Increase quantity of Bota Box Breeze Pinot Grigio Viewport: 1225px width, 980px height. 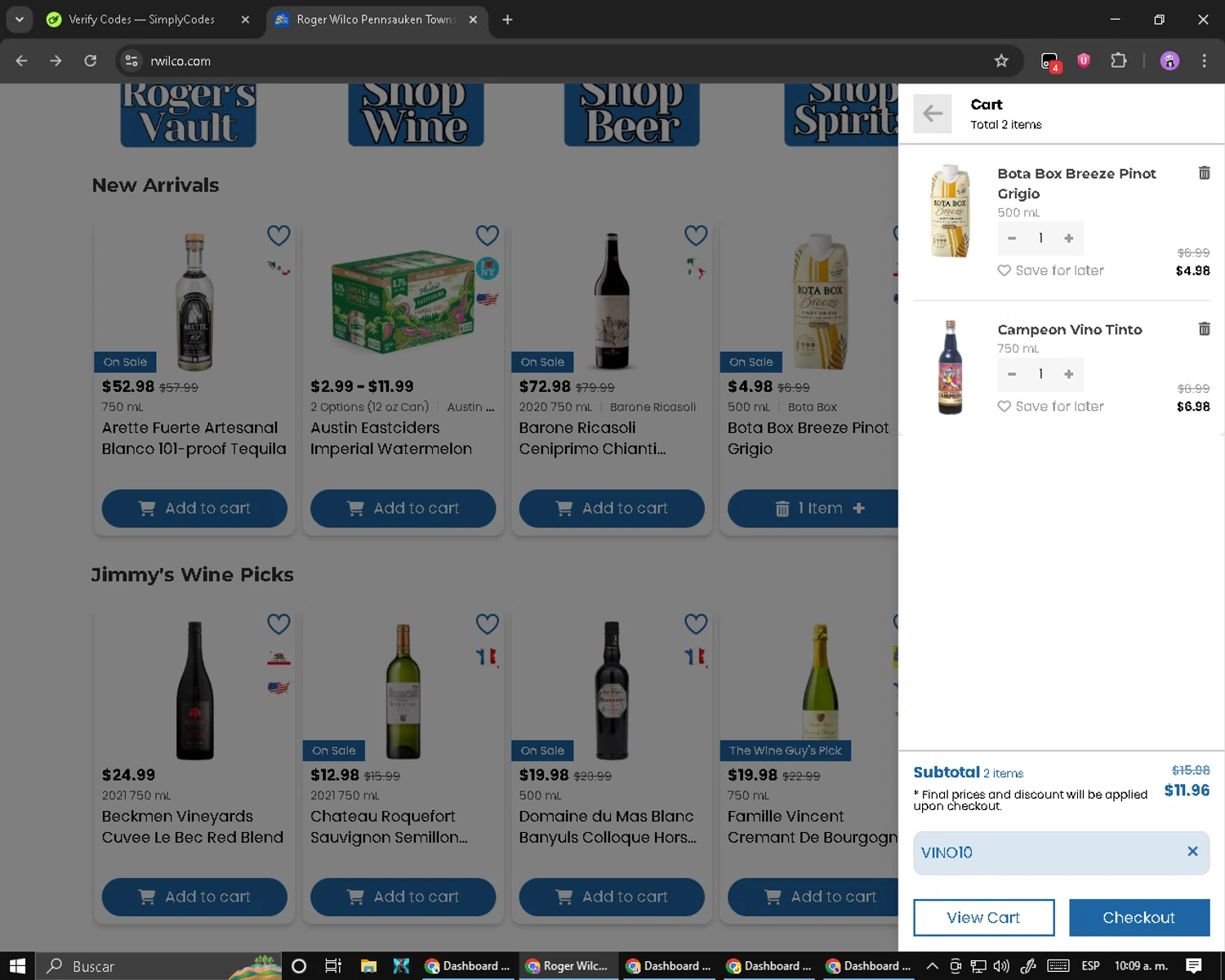pos(1068,238)
